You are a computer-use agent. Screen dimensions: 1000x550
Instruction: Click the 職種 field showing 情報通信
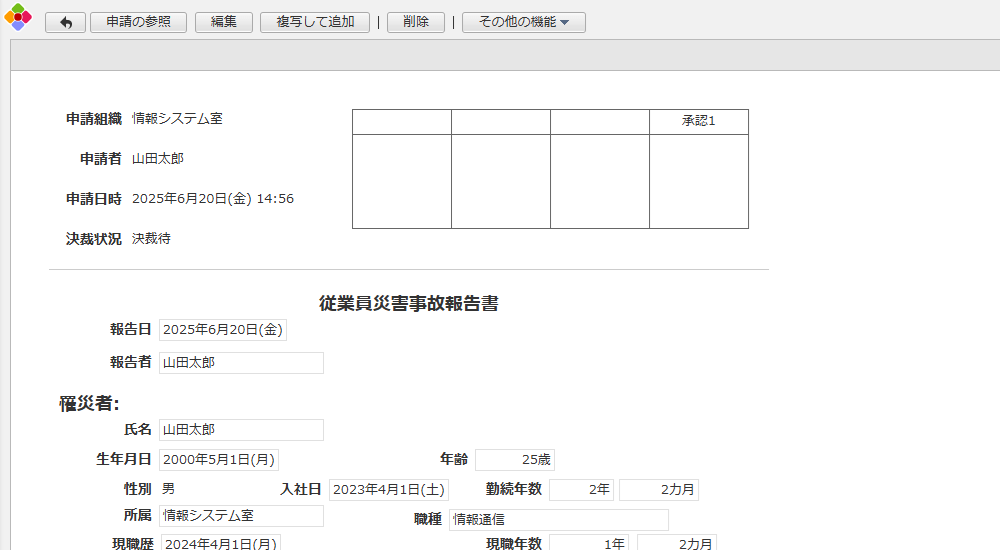(x=558, y=520)
